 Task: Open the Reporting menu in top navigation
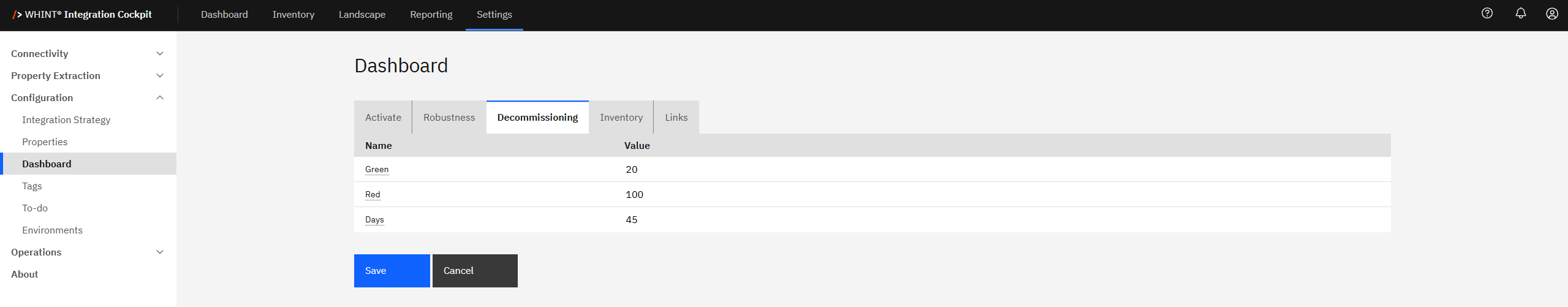click(x=431, y=15)
